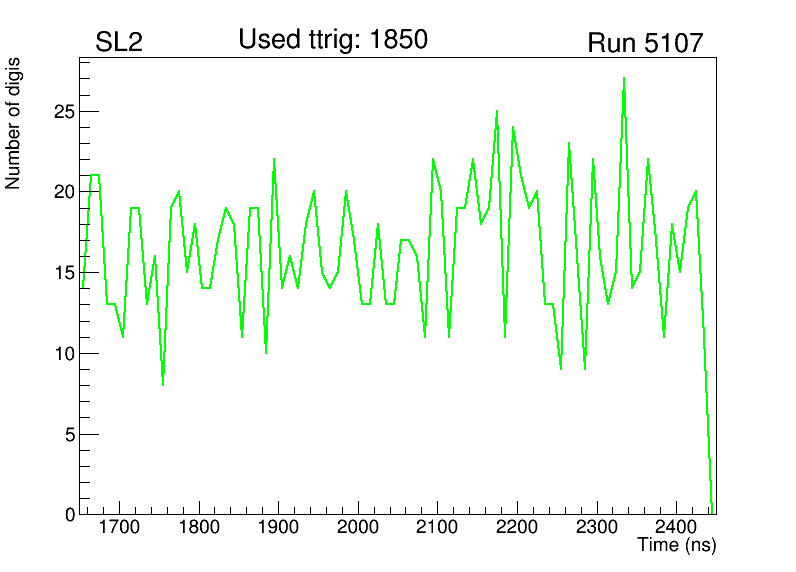The height and width of the screenshot is (572, 796).
Task: Click the SL2 label above the plot
Action: pos(118,43)
